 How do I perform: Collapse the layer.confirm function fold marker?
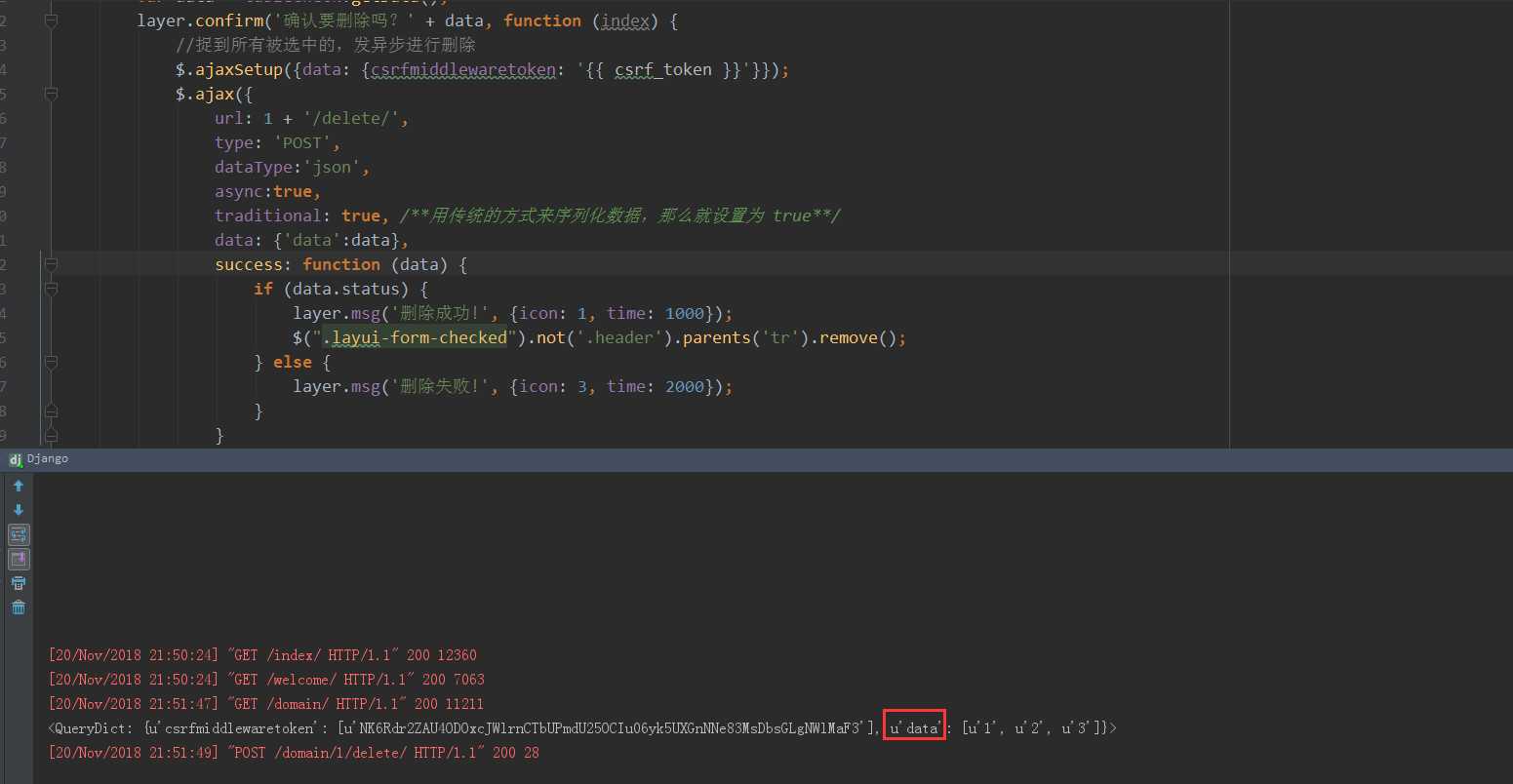pyautogui.click(x=51, y=20)
